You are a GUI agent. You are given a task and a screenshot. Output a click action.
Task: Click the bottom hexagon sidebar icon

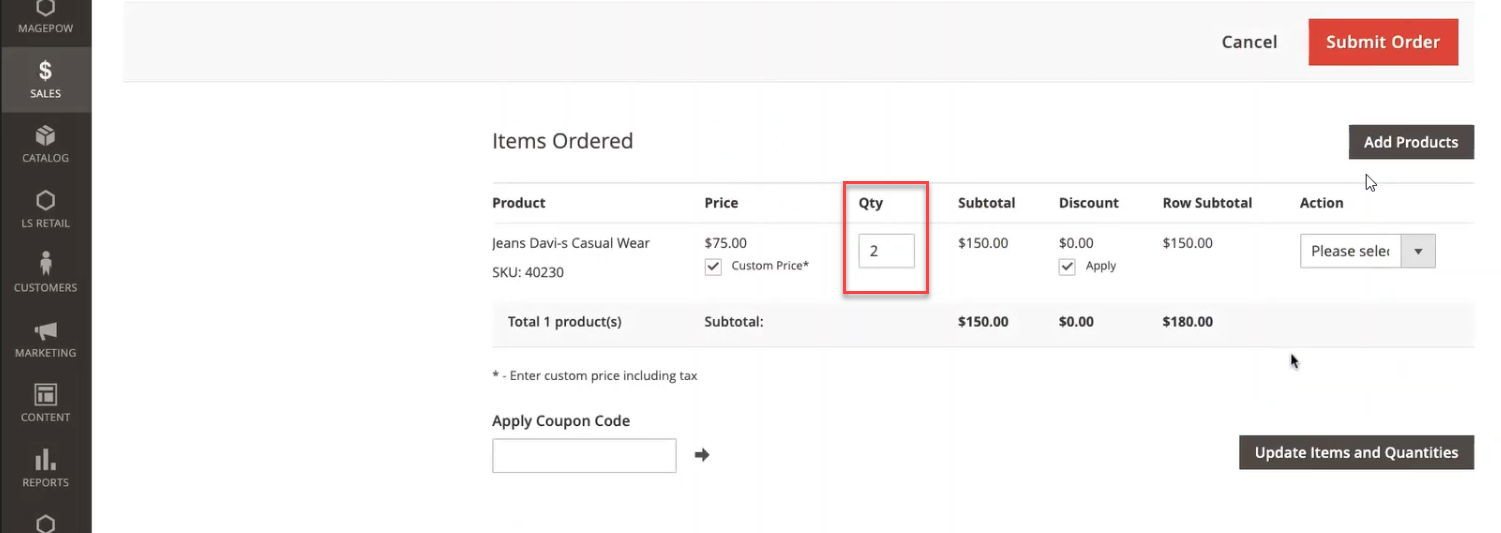pyautogui.click(x=45, y=523)
